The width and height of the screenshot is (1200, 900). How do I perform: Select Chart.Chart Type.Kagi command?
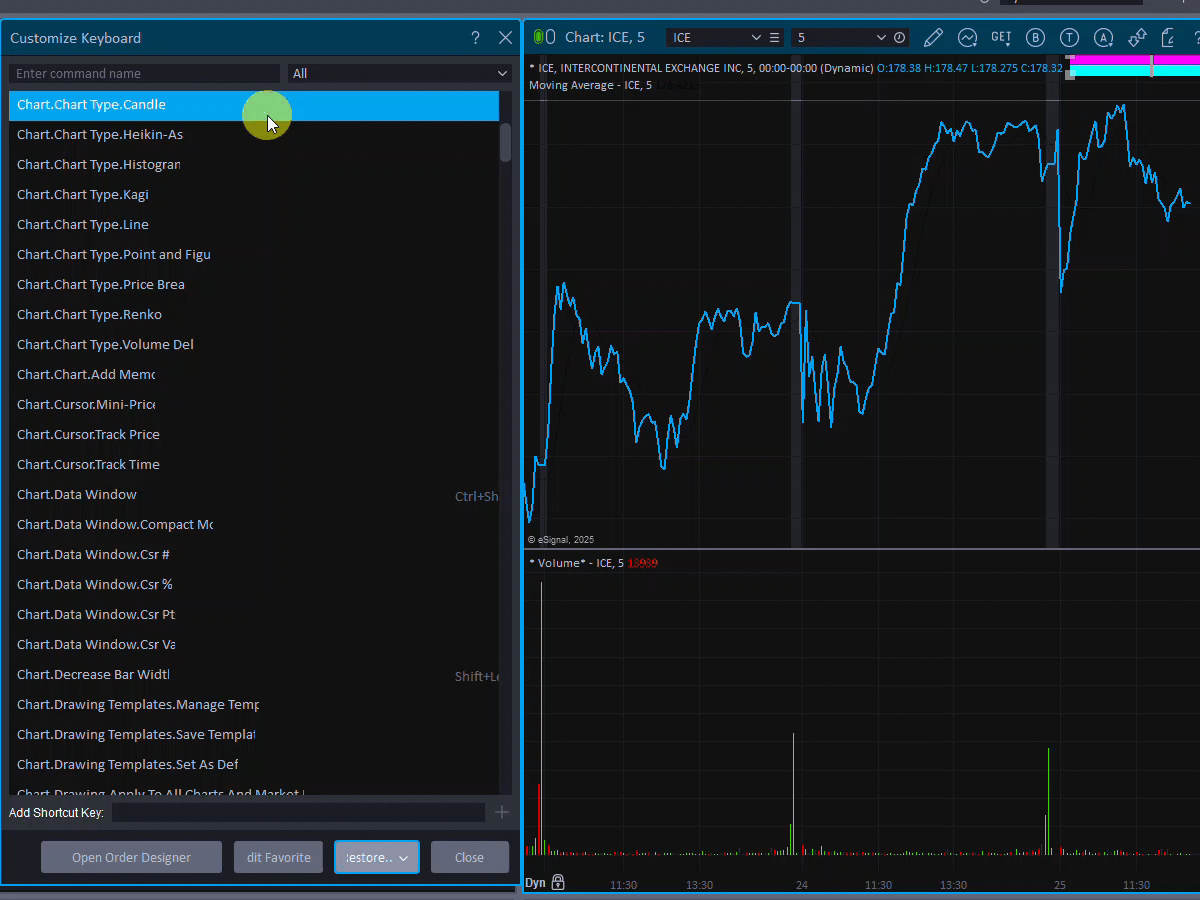pyautogui.click(x=83, y=195)
